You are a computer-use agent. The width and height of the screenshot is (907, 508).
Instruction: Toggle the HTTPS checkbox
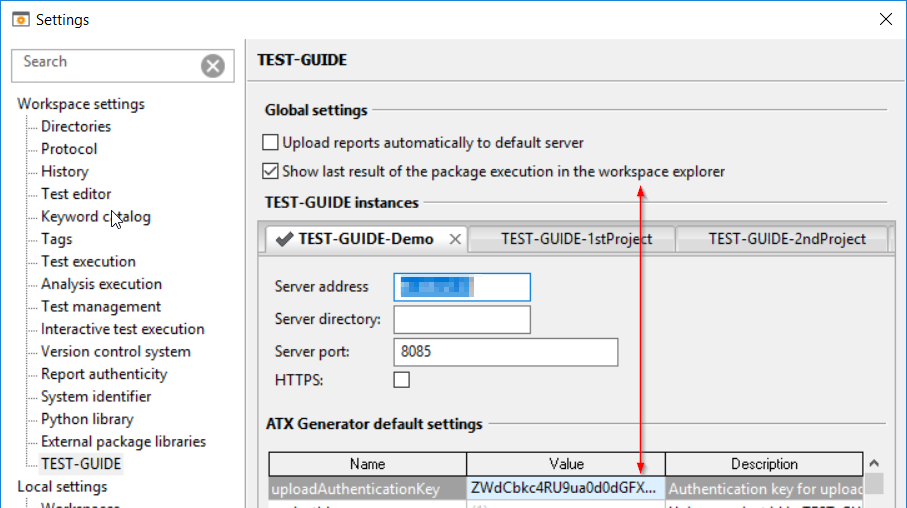[x=401, y=380]
